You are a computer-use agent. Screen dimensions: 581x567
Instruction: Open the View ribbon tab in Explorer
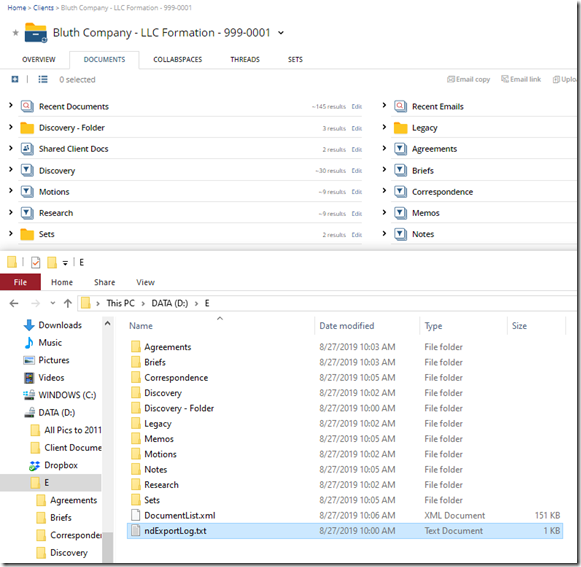point(145,282)
